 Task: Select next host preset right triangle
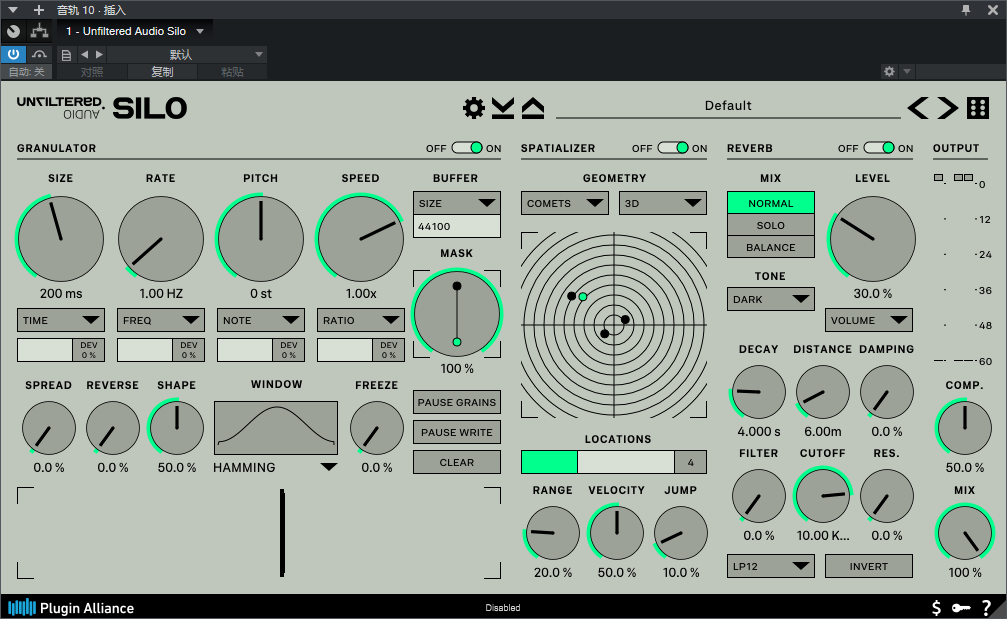99,55
